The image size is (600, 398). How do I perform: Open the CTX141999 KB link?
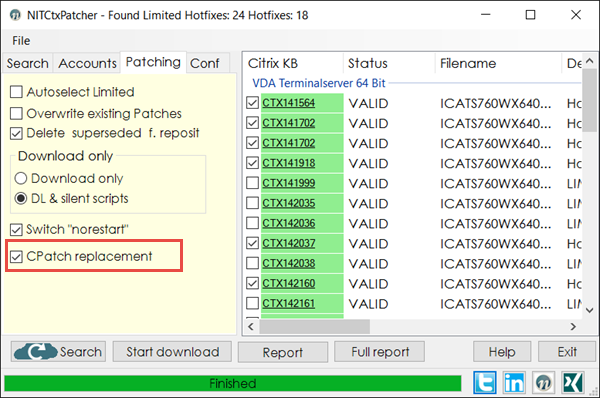pyautogui.click(x=289, y=183)
